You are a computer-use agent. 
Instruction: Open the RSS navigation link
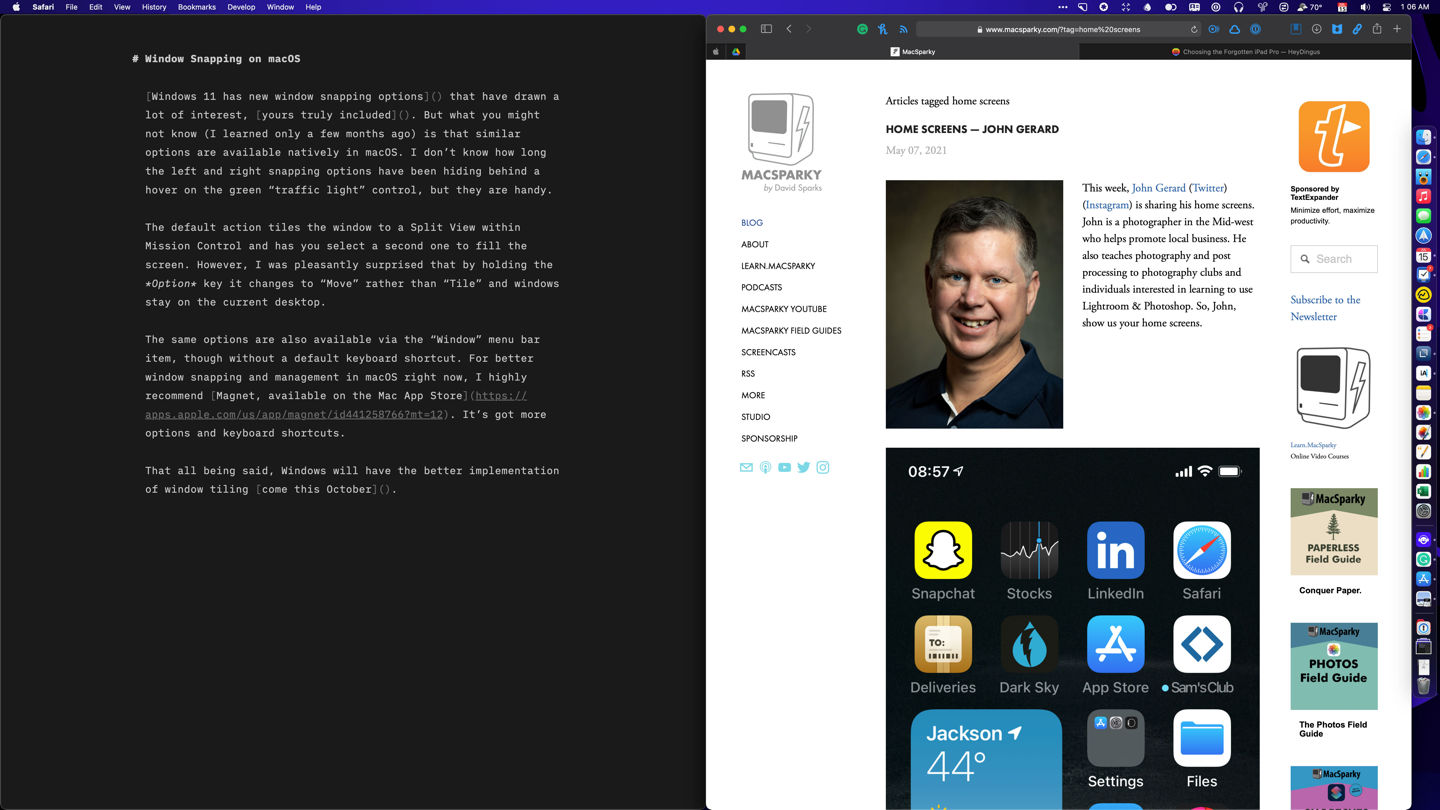click(x=748, y=374)
